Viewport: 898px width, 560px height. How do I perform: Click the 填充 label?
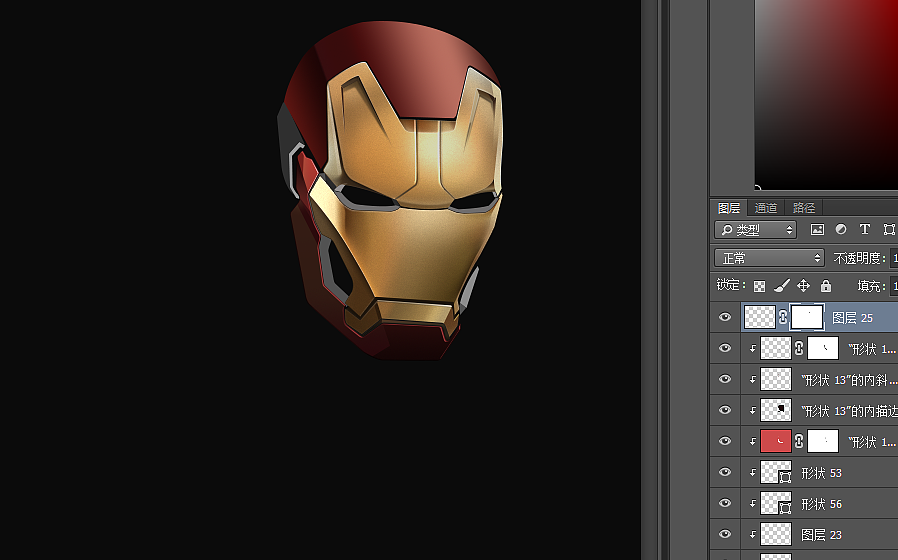(x=871, y=286)
